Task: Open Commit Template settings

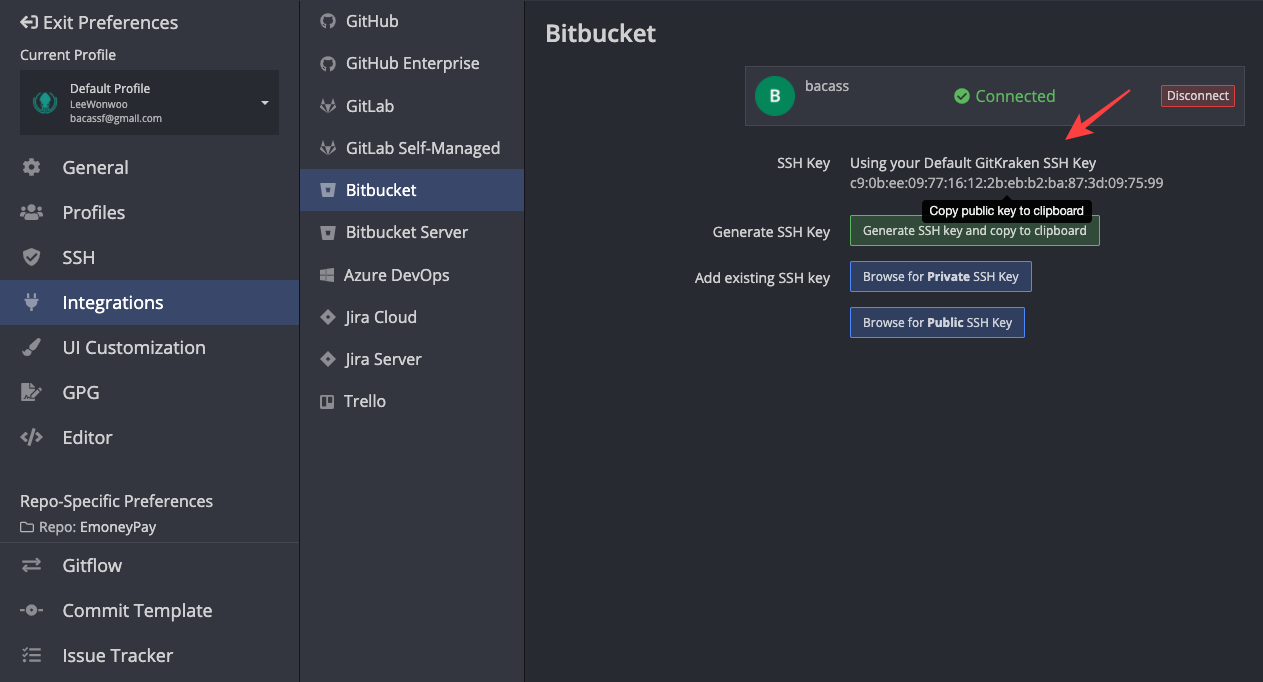Action: (149, 610)
